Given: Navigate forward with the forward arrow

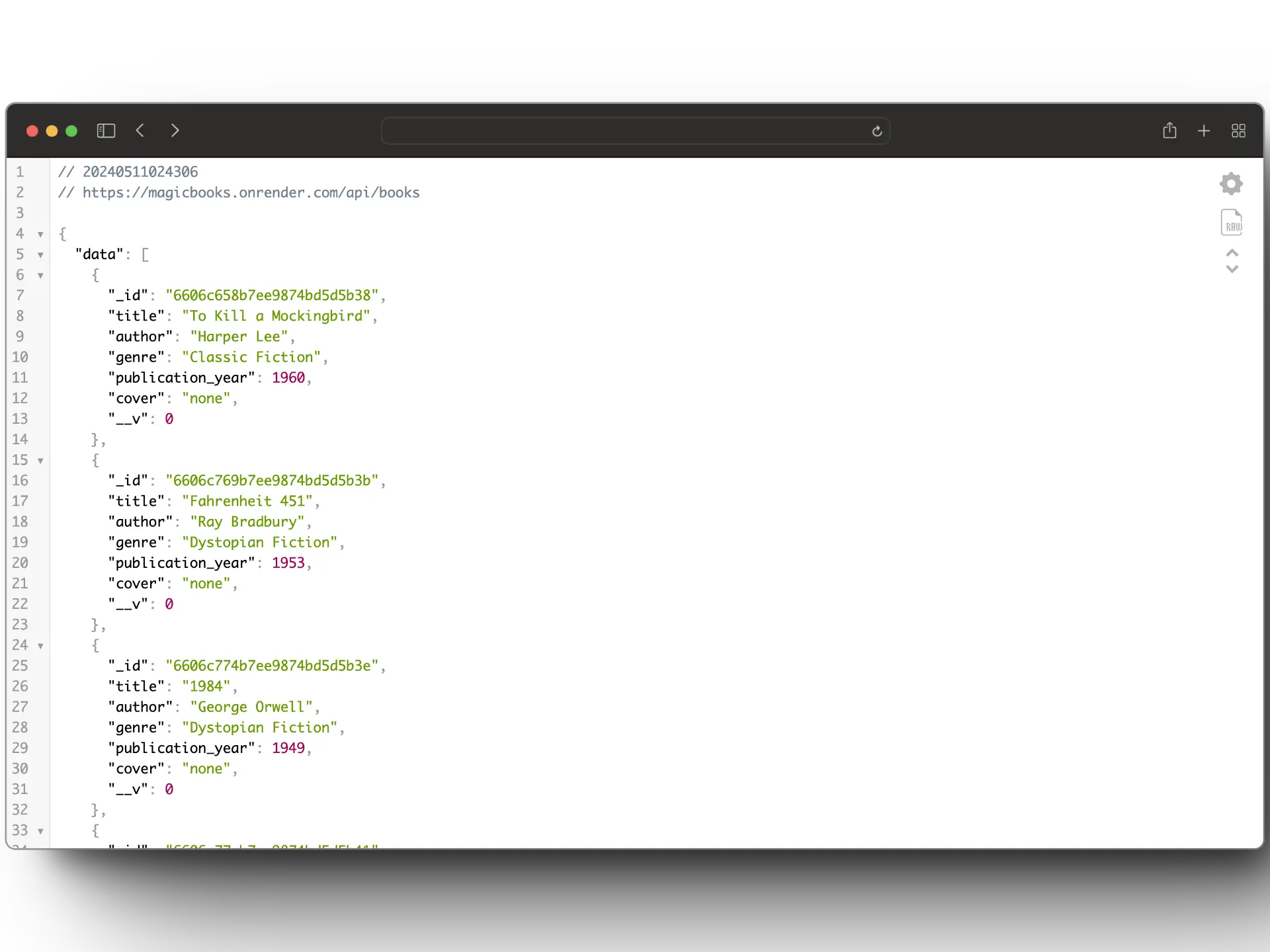Looking at the screenshot, I should point(175,130).
